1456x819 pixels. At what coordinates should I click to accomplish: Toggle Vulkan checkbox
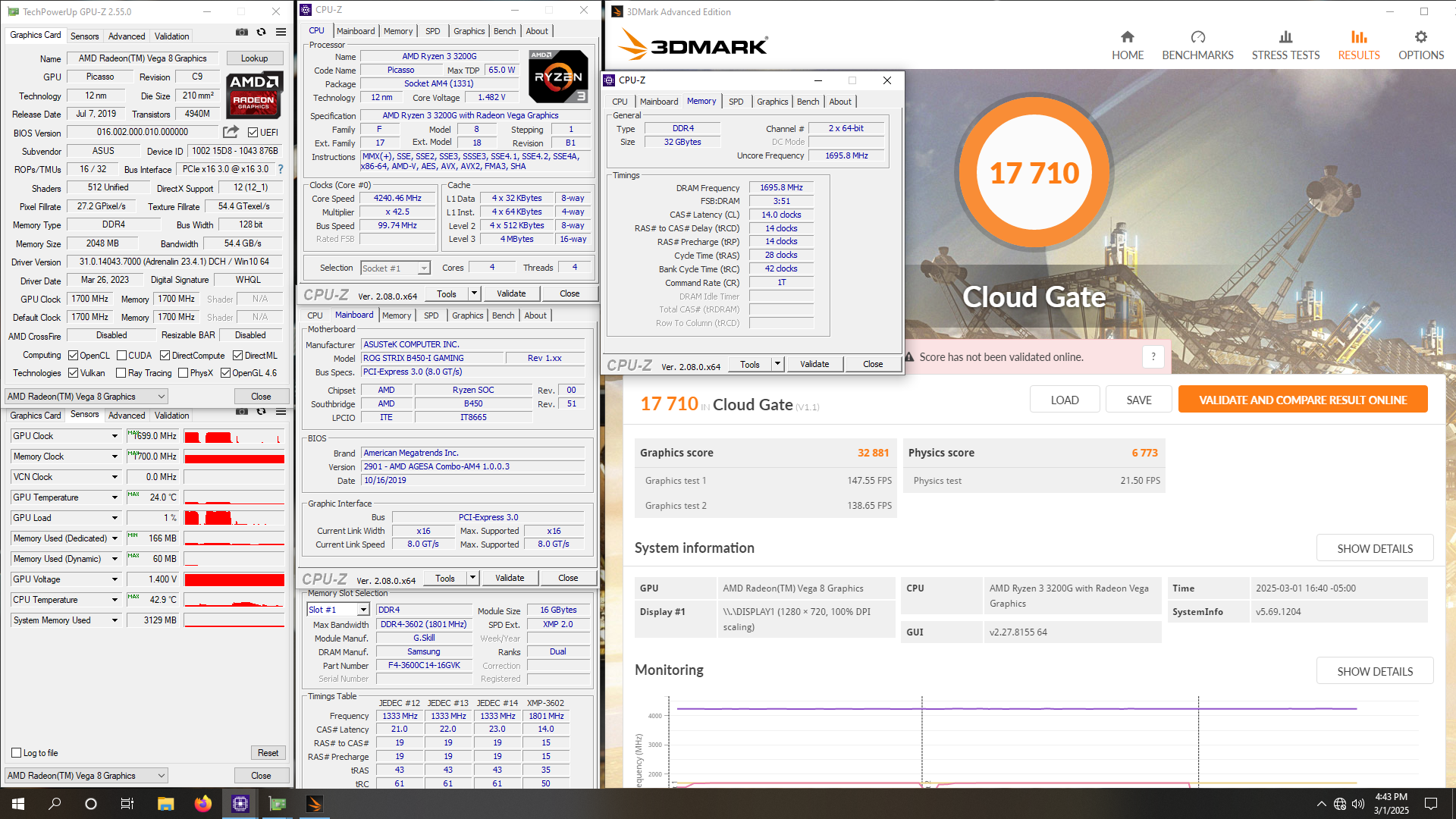click(x=74, y=372)
